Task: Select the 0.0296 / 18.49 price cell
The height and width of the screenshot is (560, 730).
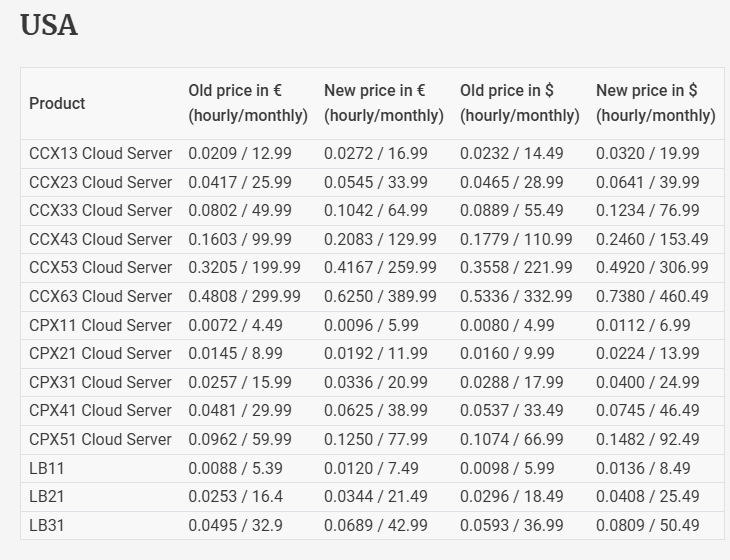Action: [511, 497]
